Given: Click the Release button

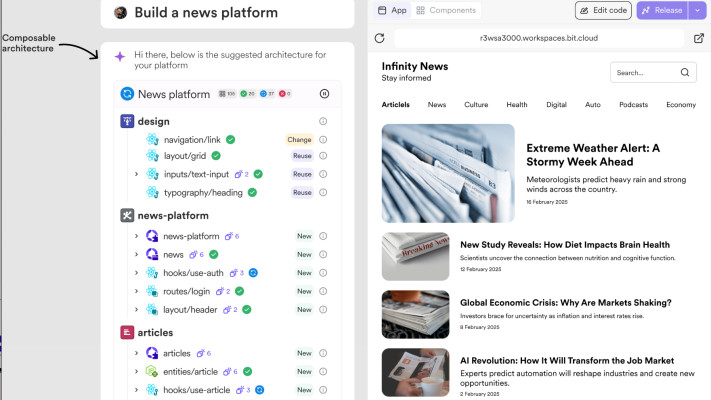Looking at the screenshot, I should point(662,10).
